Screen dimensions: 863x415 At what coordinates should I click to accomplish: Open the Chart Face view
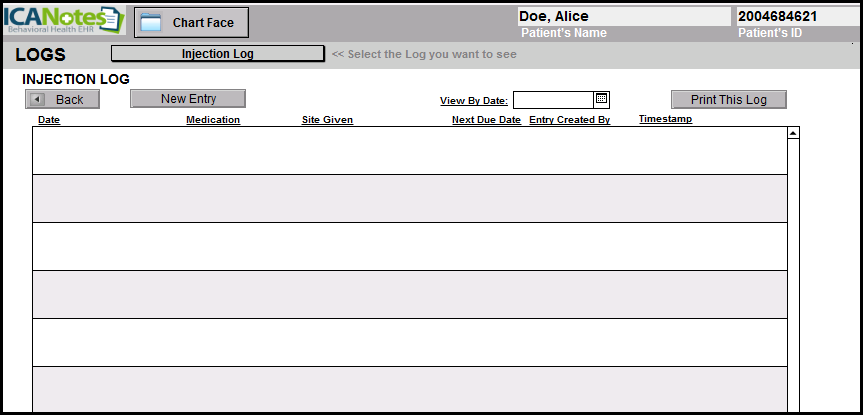pos(191,22)
